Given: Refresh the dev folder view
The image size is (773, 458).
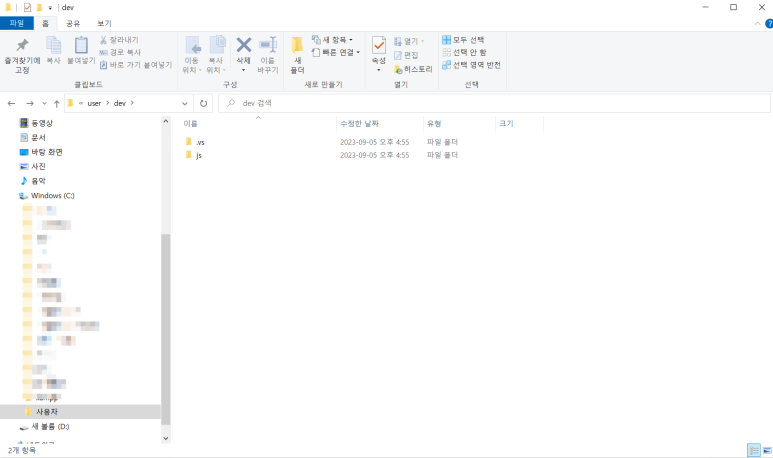Looking at the screenshot, I should click(203, 104).
